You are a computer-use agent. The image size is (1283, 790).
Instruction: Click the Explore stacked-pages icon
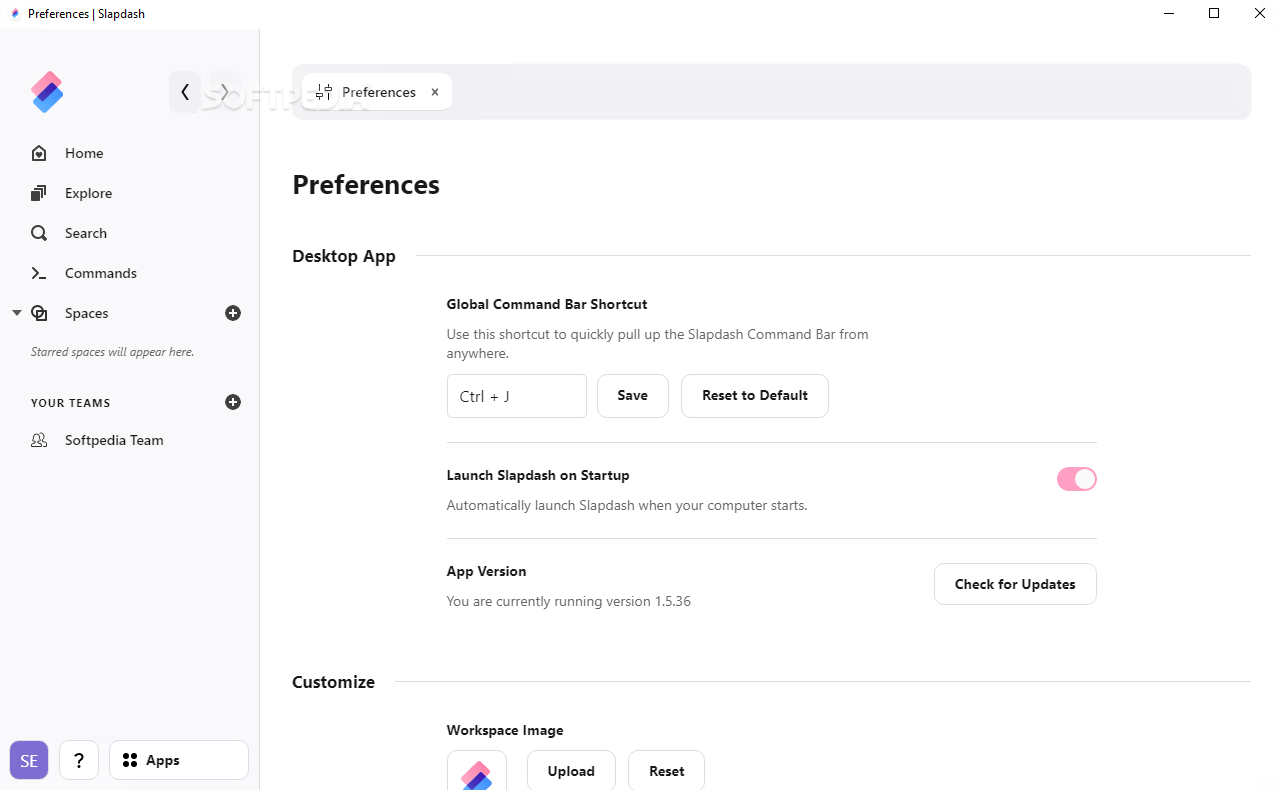tap(39, 193)
